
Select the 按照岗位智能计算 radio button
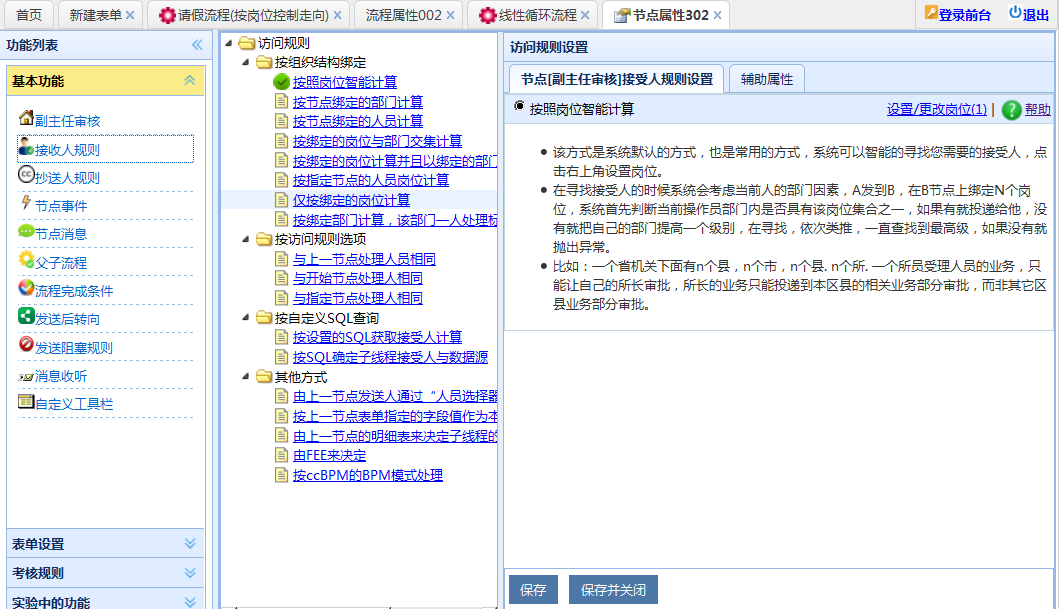pyautogui.click(x=519, y=106)
